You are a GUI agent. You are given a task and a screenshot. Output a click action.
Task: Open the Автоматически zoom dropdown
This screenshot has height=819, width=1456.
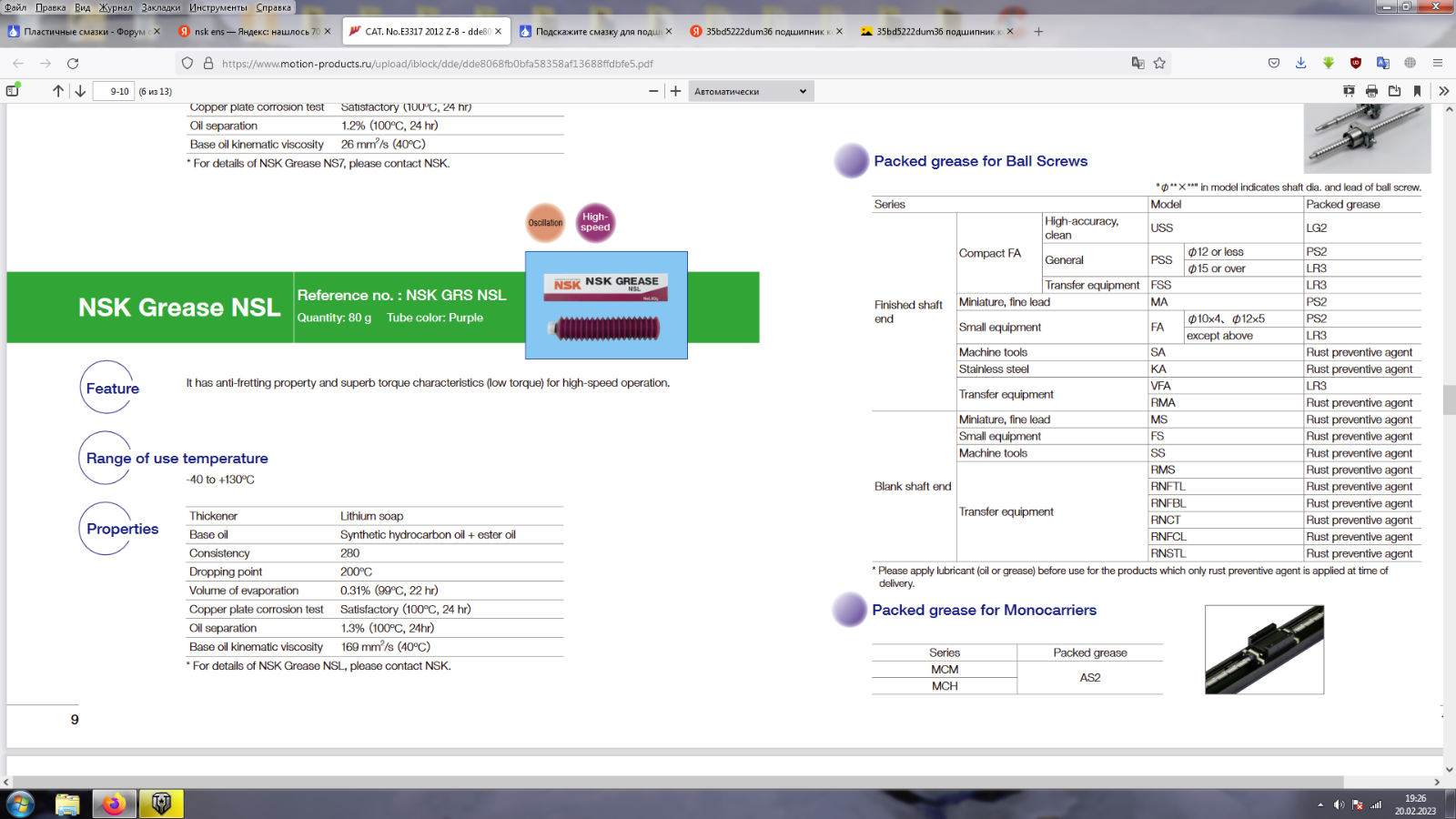tap(751, 91)
